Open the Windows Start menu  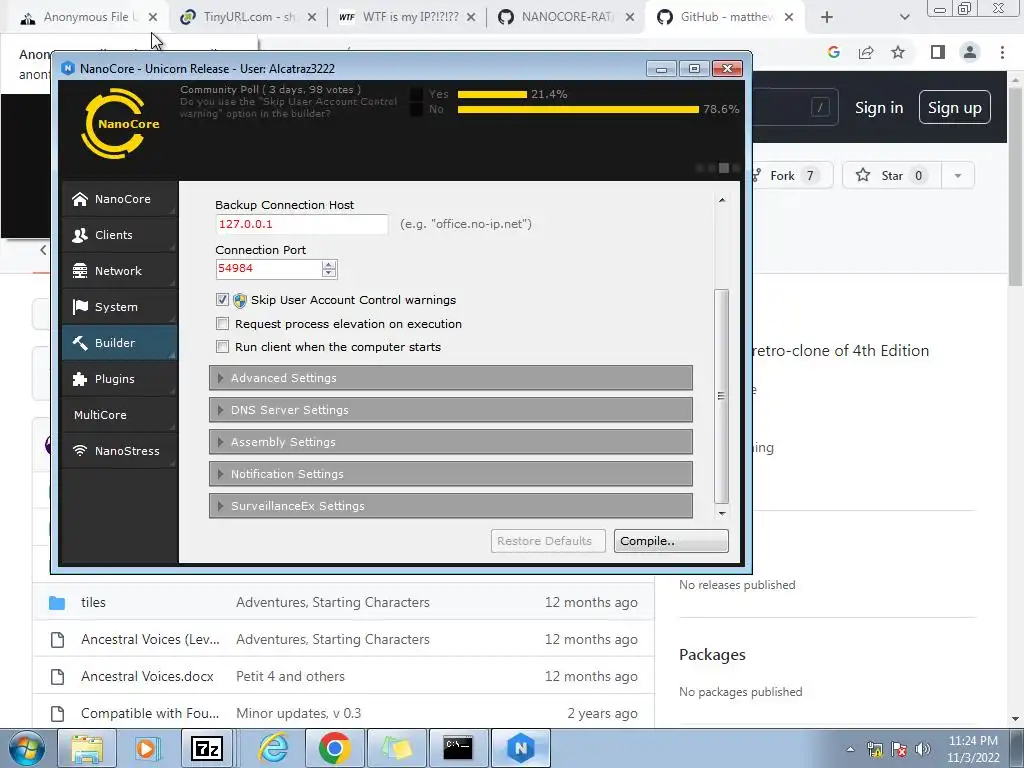click(26, 748)
